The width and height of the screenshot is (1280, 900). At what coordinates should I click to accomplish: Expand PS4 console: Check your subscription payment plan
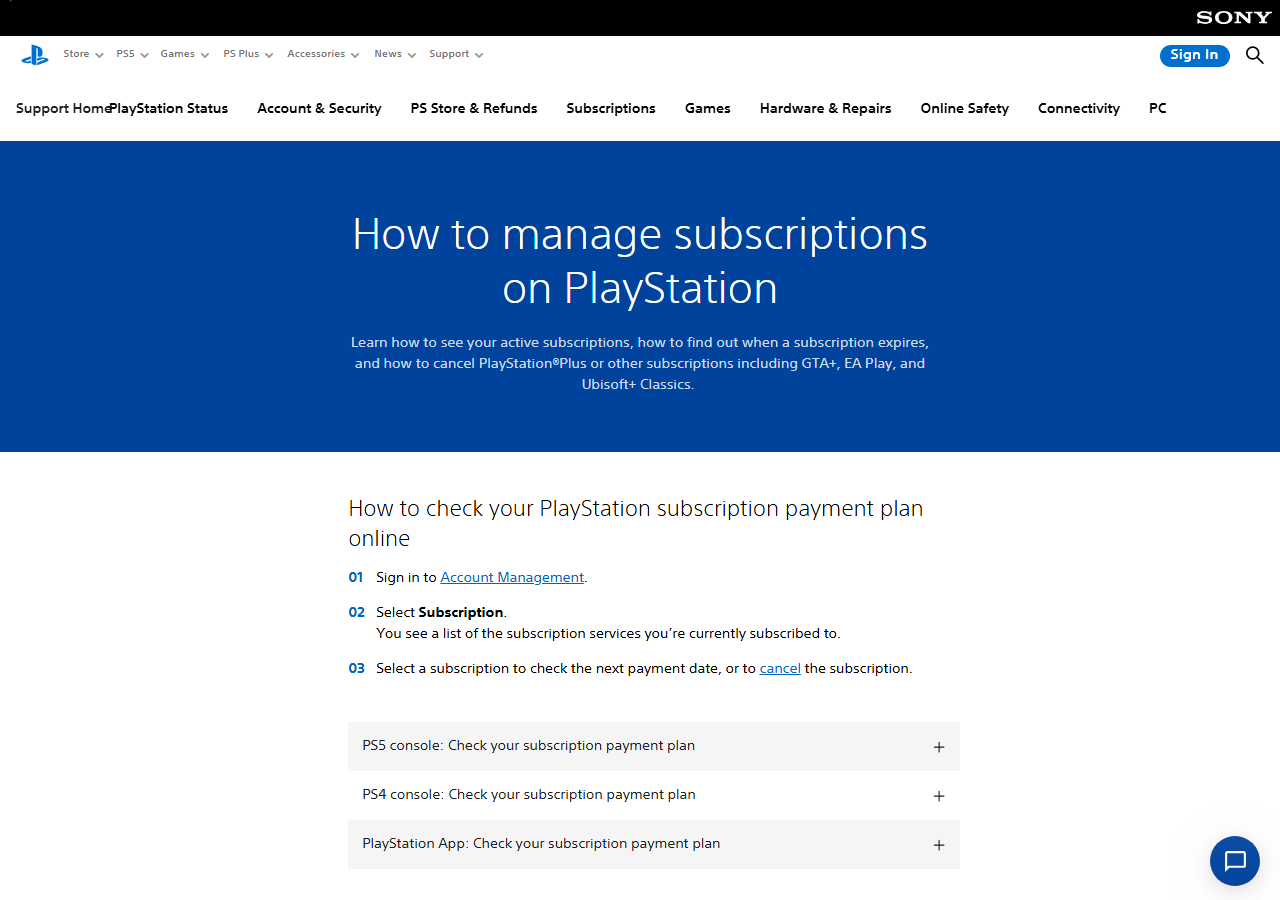pyautogui.click(x=654, y=795)
